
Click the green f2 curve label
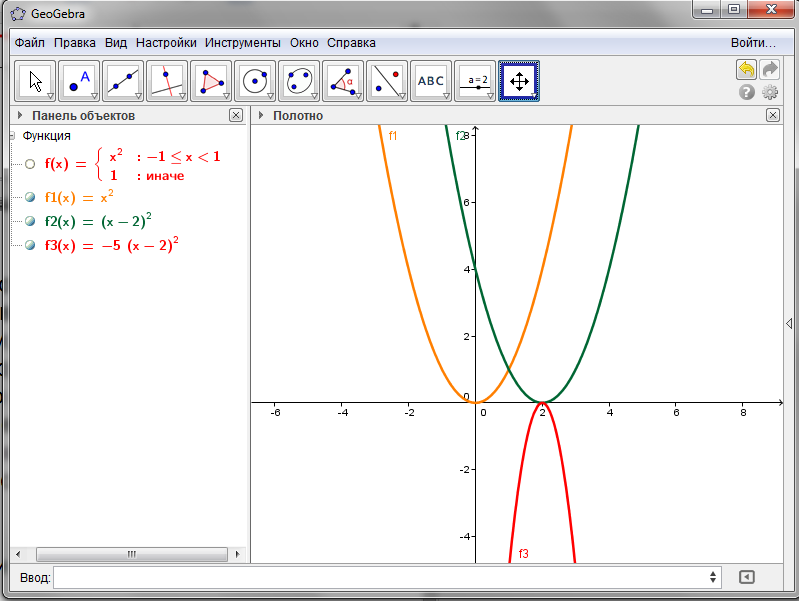click(460, 136)
